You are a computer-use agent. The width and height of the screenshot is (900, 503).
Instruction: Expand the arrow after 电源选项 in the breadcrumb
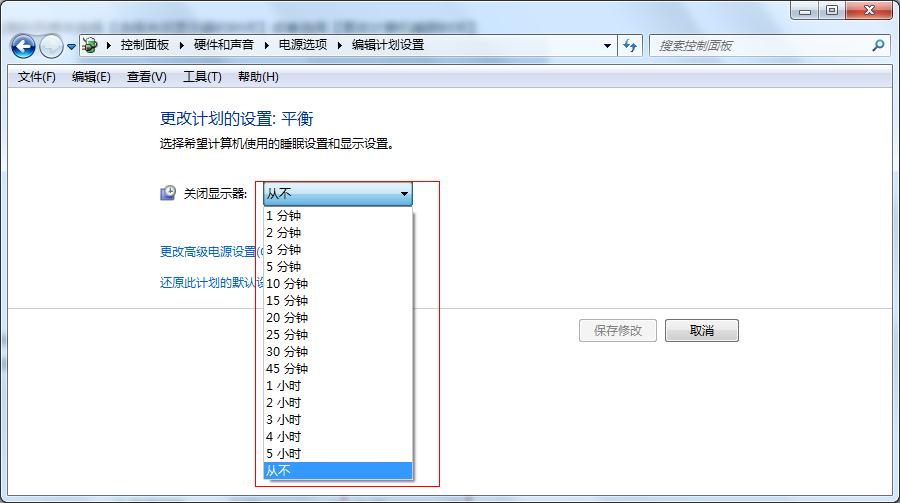(x=339, y=45)
